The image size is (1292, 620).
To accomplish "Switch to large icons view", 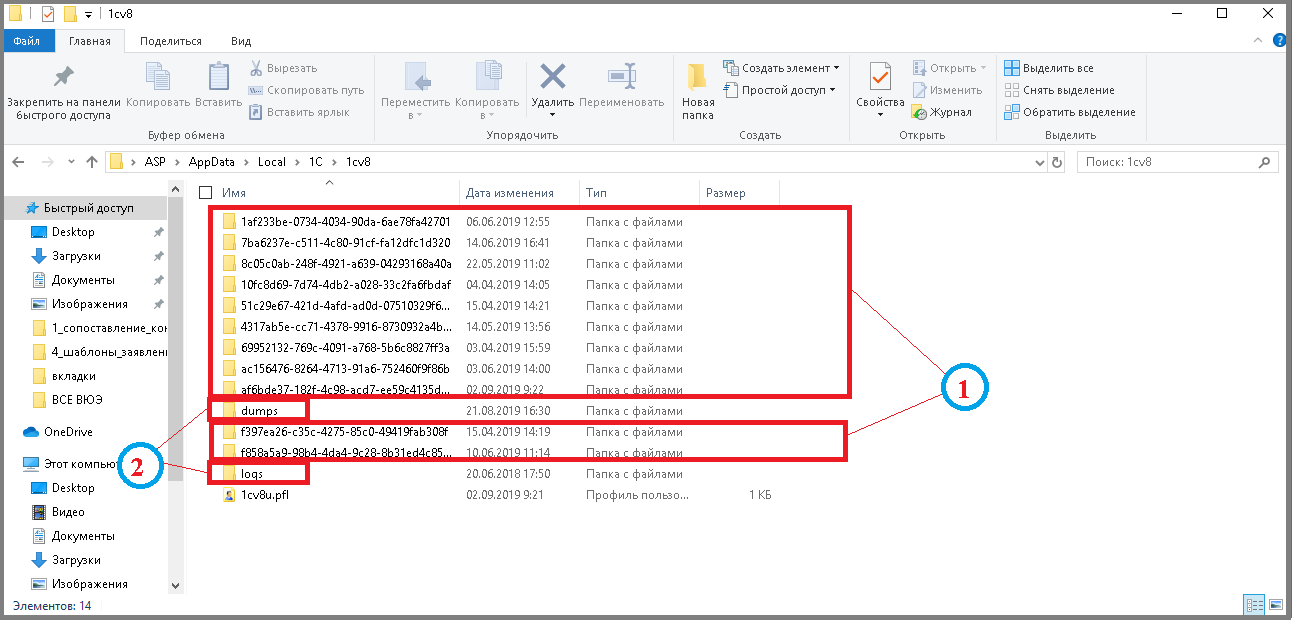I will coord(1275,605).
